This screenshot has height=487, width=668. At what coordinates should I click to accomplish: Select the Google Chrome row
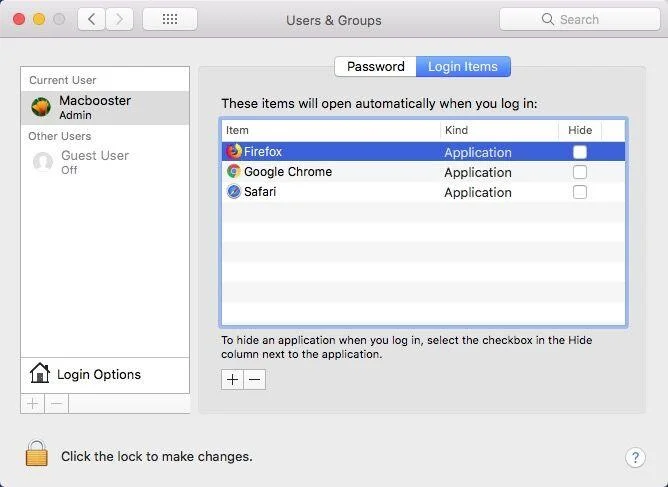(x=423, y=172)
